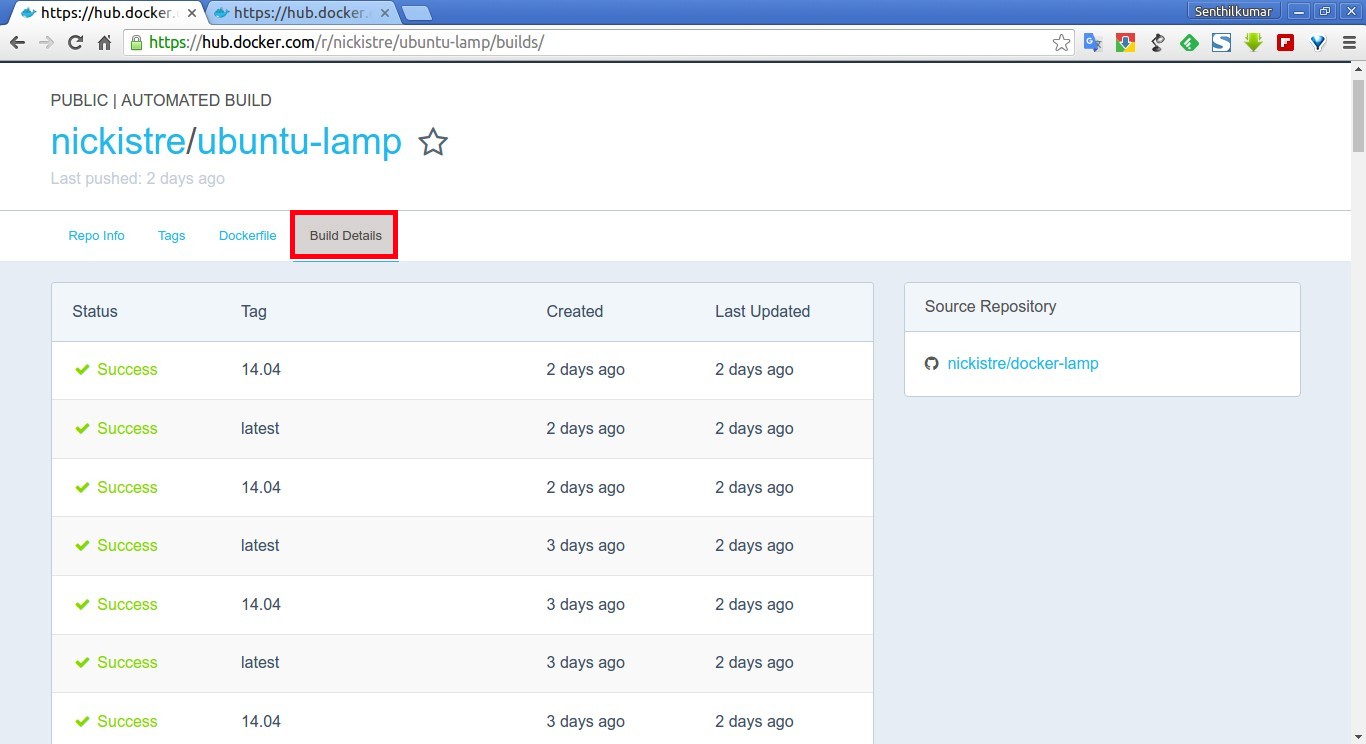The width and height of the screenshot is (1366, 744).
Task: Reload the current page
Action: [75, 43]
